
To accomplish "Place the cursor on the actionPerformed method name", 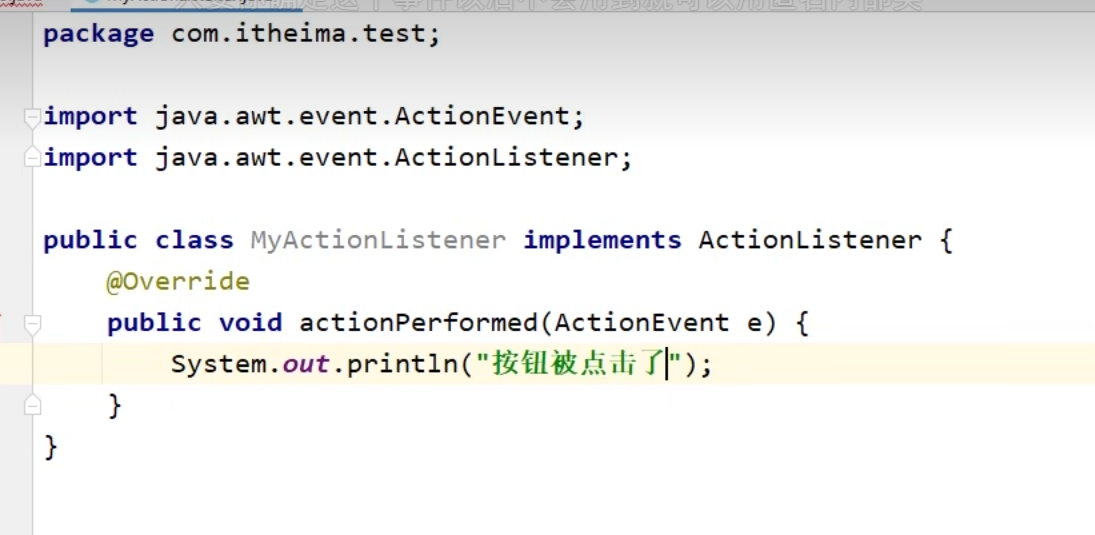I will (418, 323).
